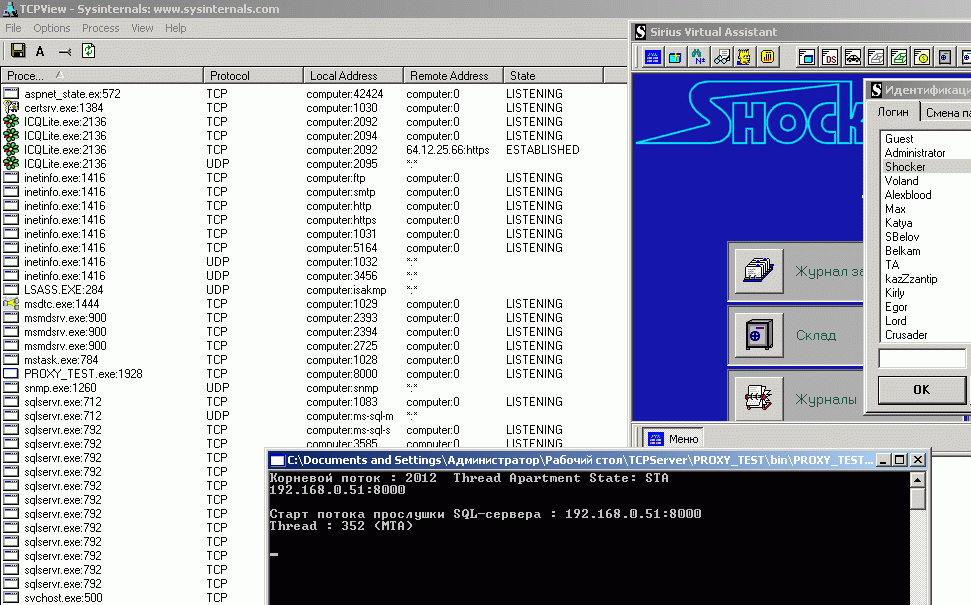Click the Склад label in Sirius
971x605 pixels.
click(816, 335)
